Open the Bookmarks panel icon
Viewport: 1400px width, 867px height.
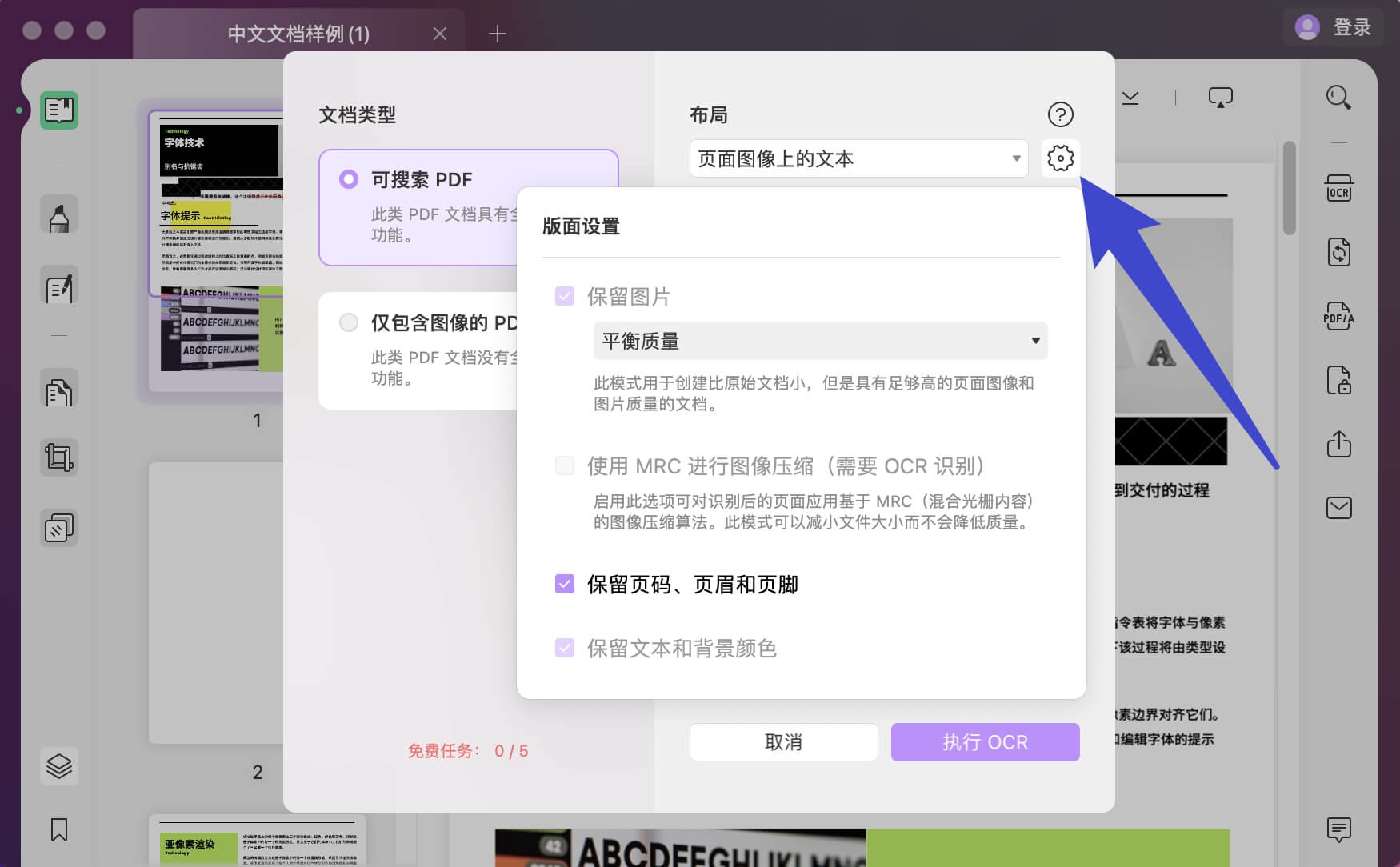pos(59,829)
